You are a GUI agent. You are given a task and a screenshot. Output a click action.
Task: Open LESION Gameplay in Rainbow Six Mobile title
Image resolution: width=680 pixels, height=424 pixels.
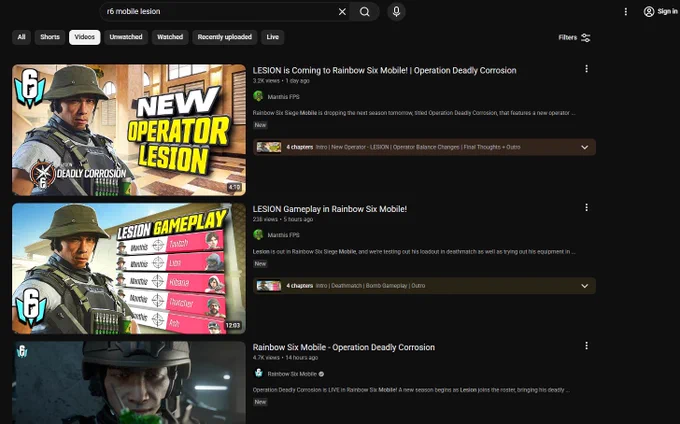(x=330, y=209)
